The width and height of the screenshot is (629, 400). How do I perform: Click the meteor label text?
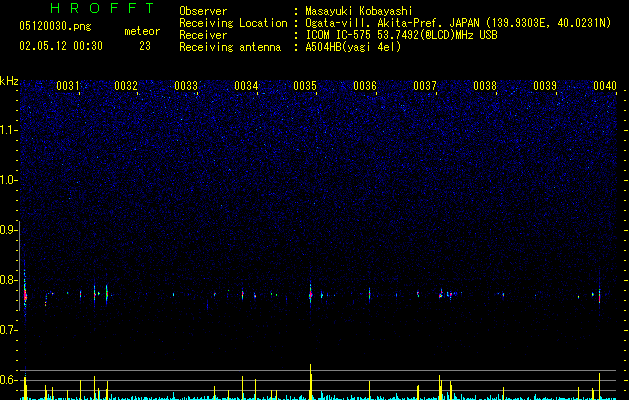point(142,31)
